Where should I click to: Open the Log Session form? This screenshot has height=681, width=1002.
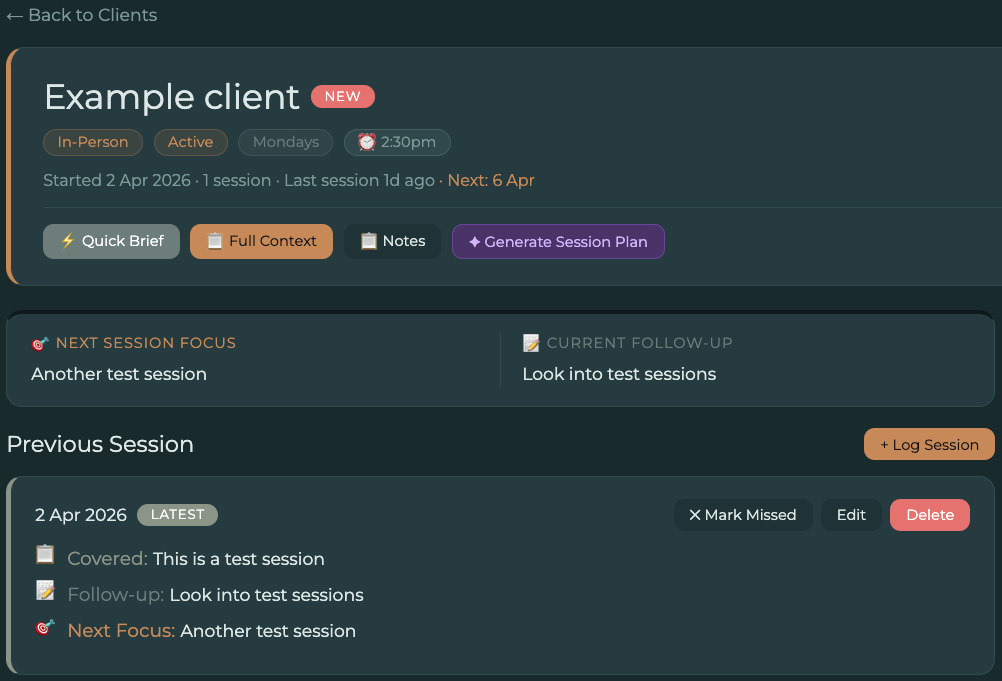coord(928,444)
